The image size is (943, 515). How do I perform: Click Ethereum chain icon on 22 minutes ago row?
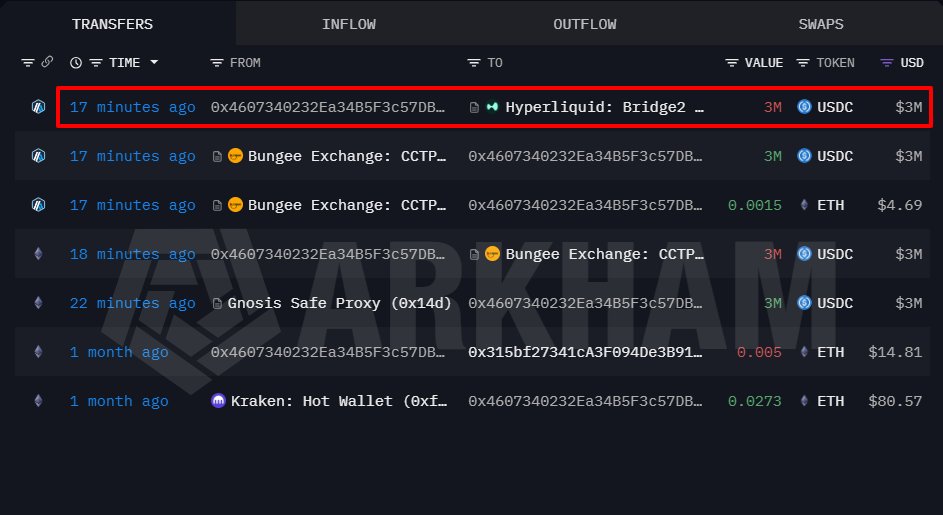coord(38,303)
